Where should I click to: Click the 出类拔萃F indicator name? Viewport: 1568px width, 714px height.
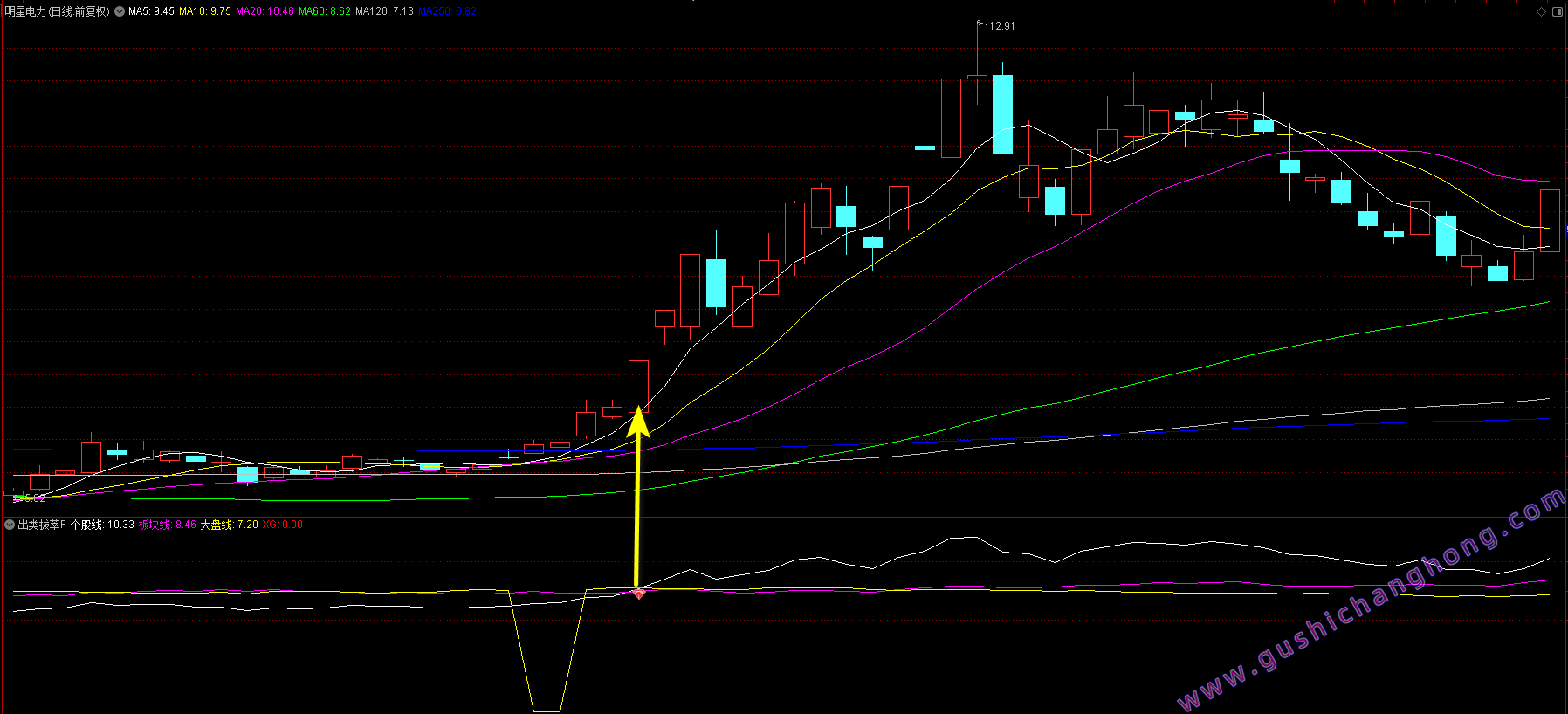tap(42, 525)
